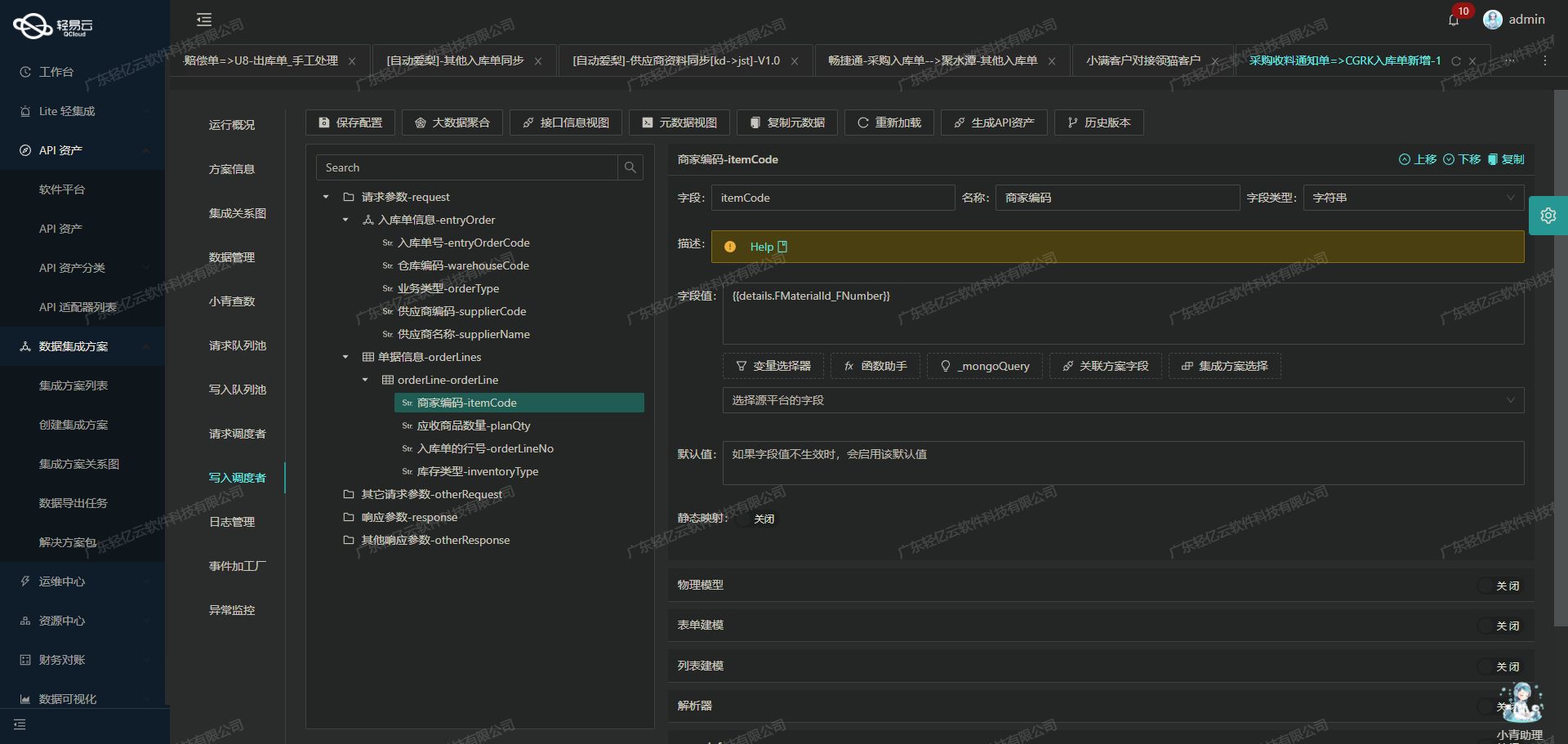The image size is (1568, 744).
Task: Collapse the 请求参数-request tree node
Action: tap(326, 197)
